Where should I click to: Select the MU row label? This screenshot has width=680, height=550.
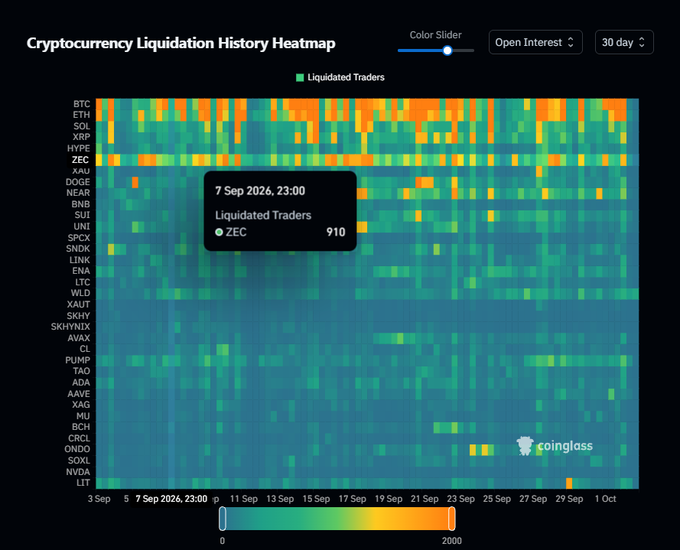83,416
